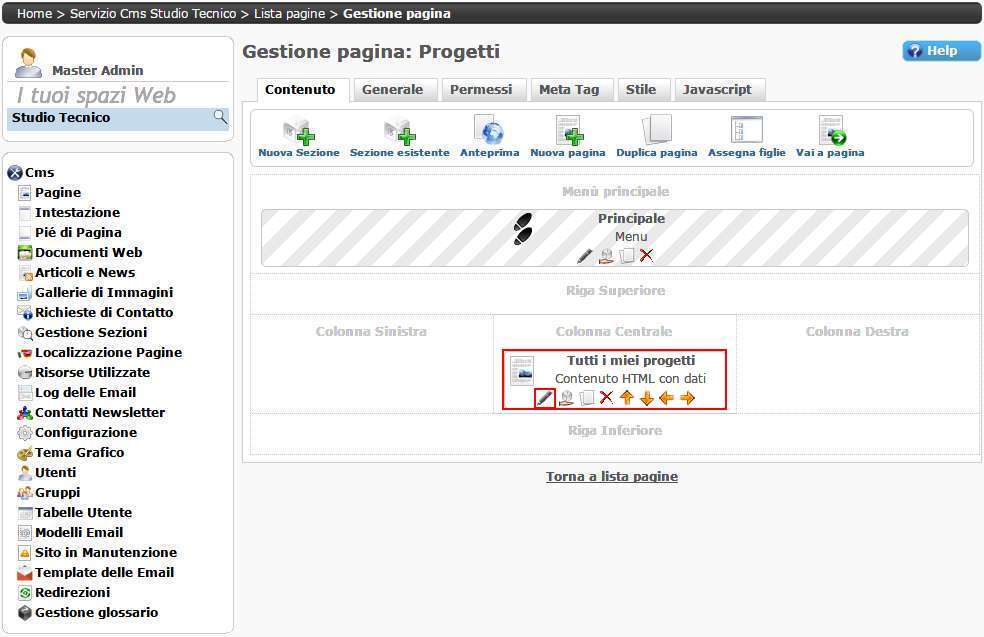Follow the Torna a lista pagine link
Viewport: 984px width, 637px height.
[612, 477]
